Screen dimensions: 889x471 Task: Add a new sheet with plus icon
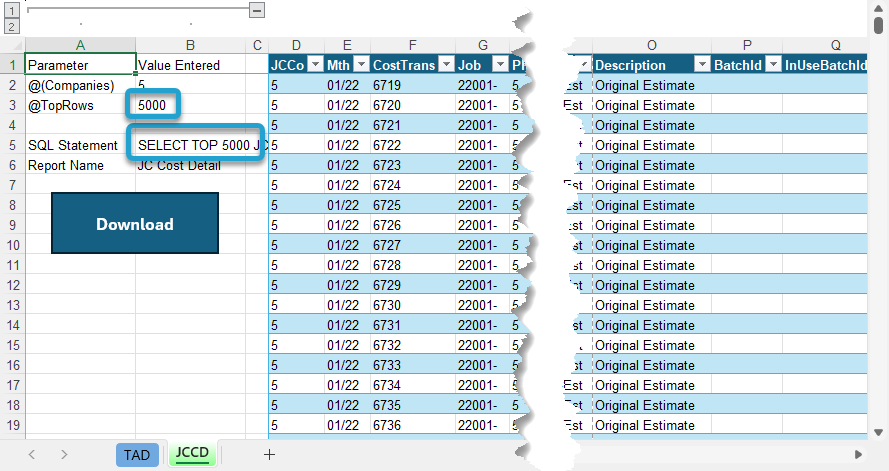(x=269, y=454)
